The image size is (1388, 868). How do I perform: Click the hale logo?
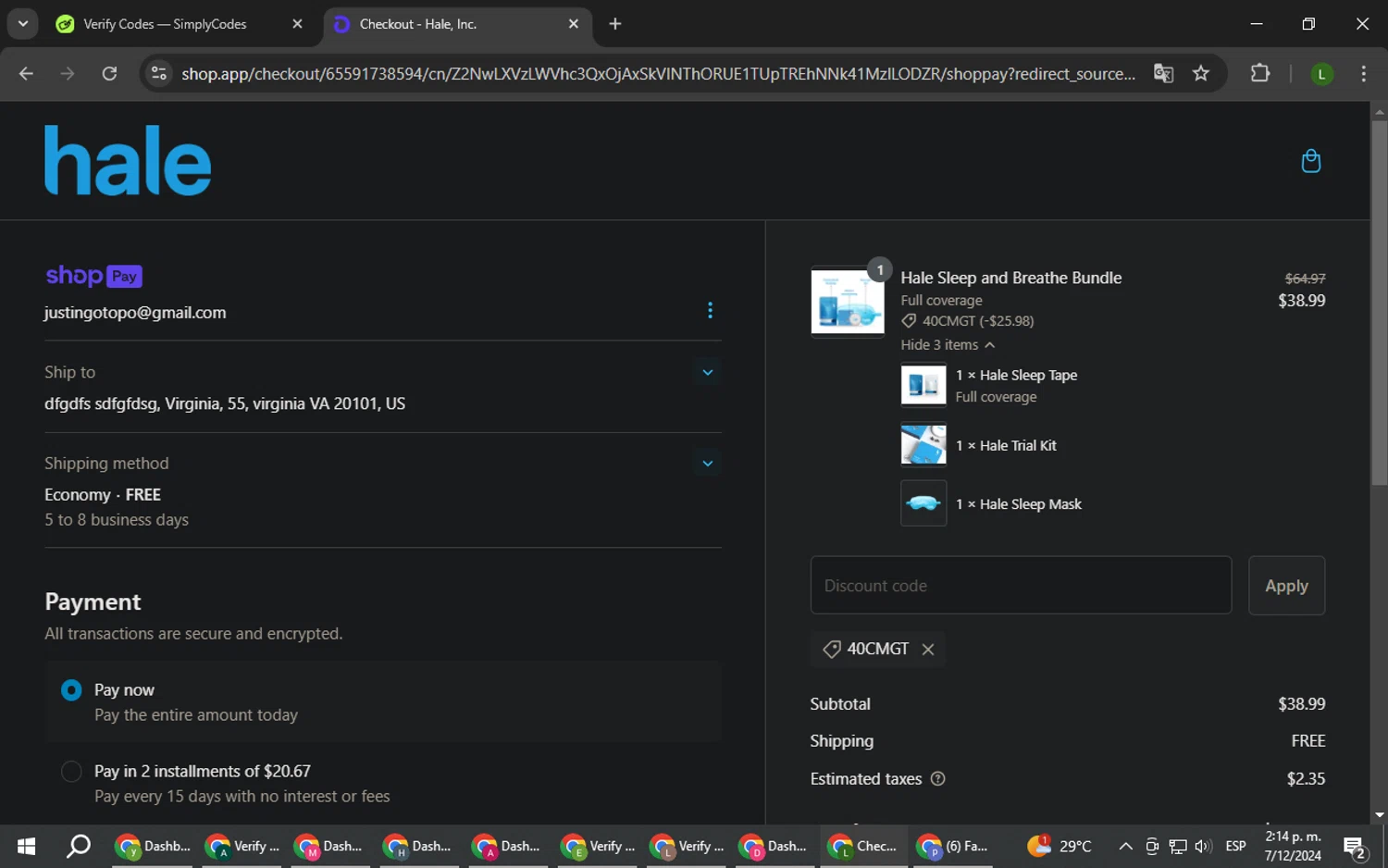(x=128, y=160)
